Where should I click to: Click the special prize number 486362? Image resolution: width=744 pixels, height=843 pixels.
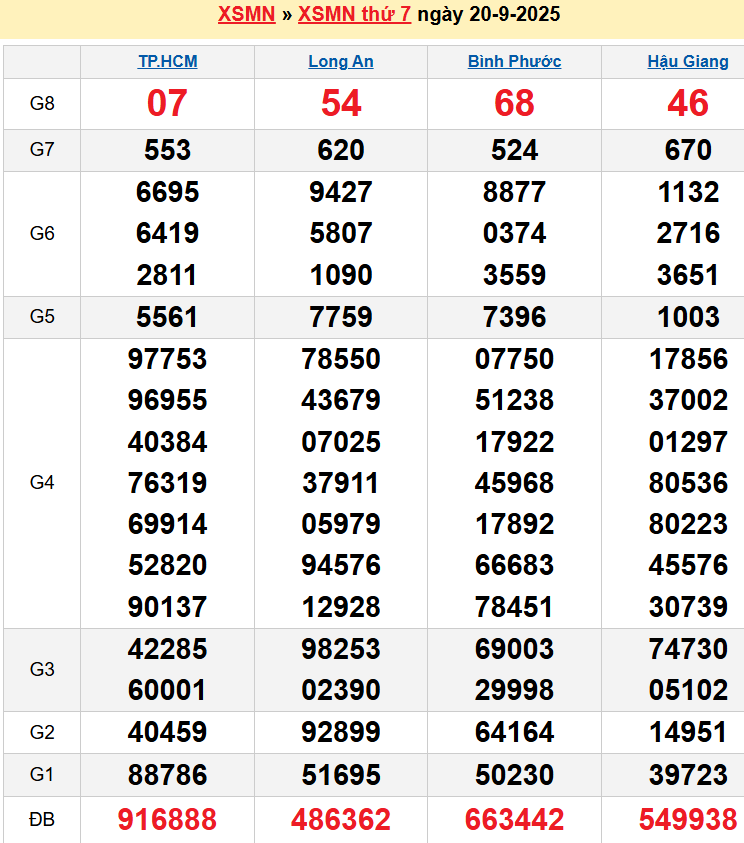point(341,820)
